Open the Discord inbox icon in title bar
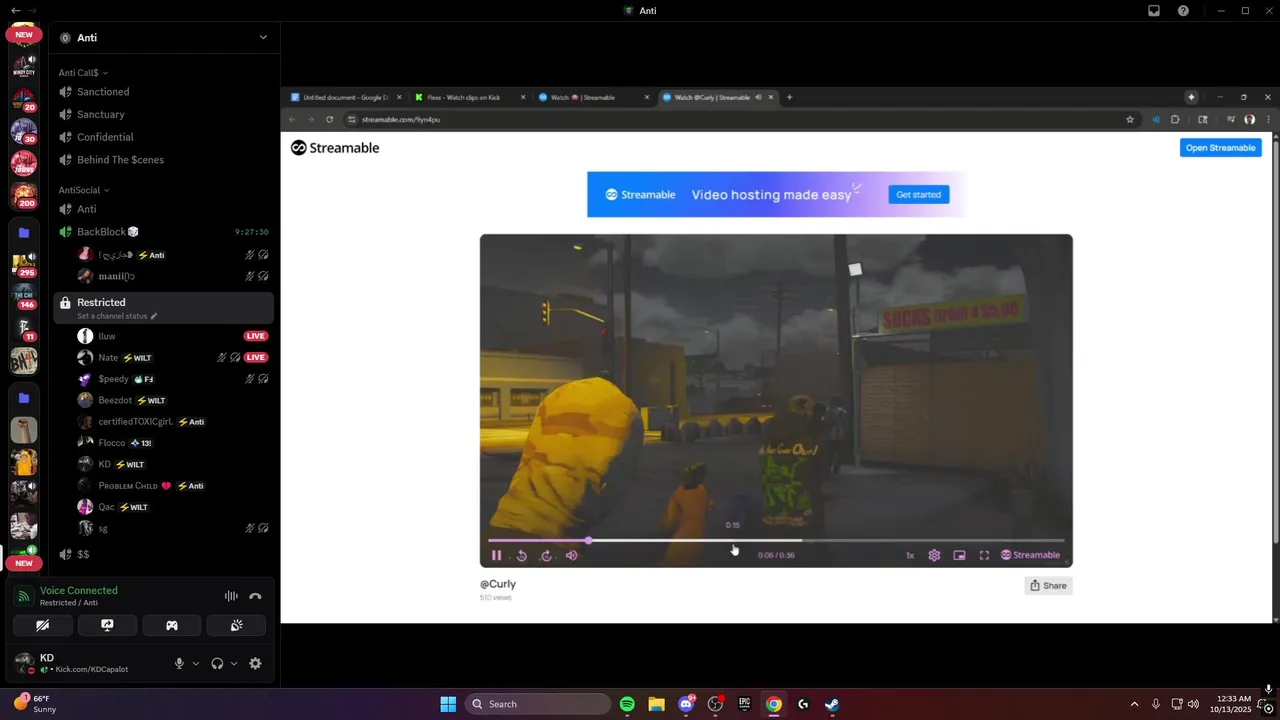The image size is (1280, 720). point(1154,11)
